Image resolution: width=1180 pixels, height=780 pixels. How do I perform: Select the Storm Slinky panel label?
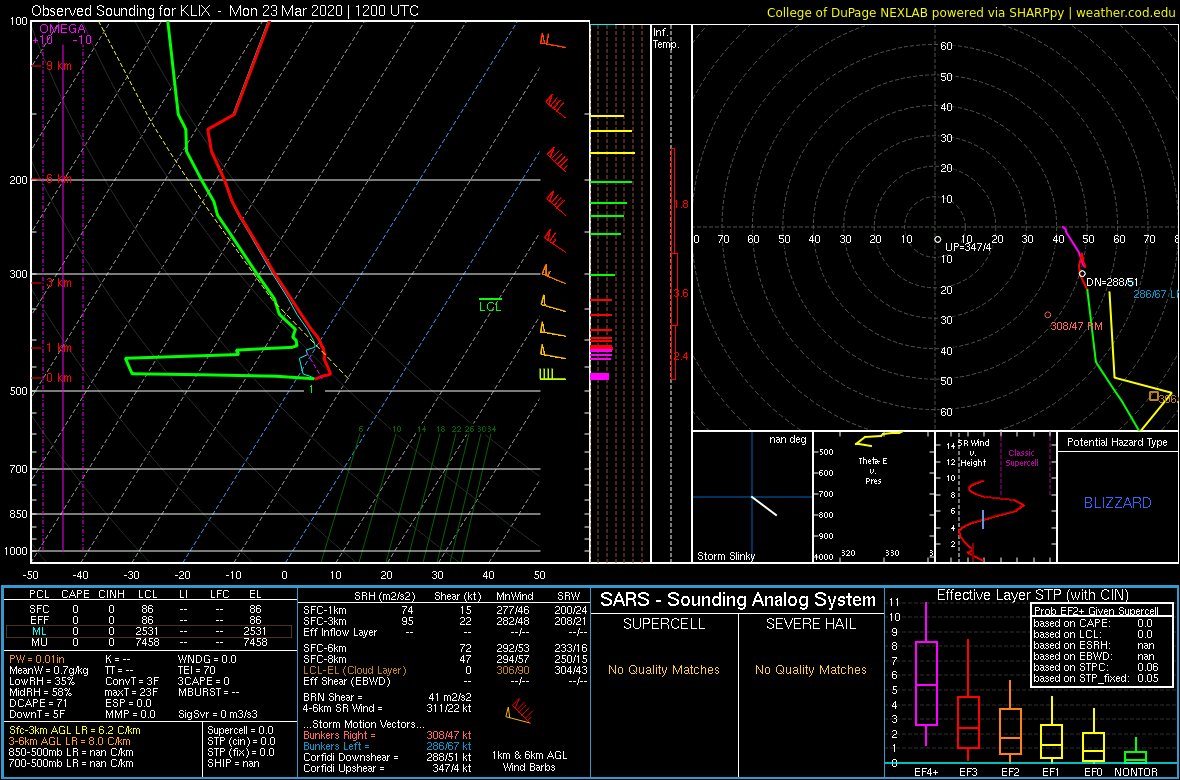click(x=726, y=556)
